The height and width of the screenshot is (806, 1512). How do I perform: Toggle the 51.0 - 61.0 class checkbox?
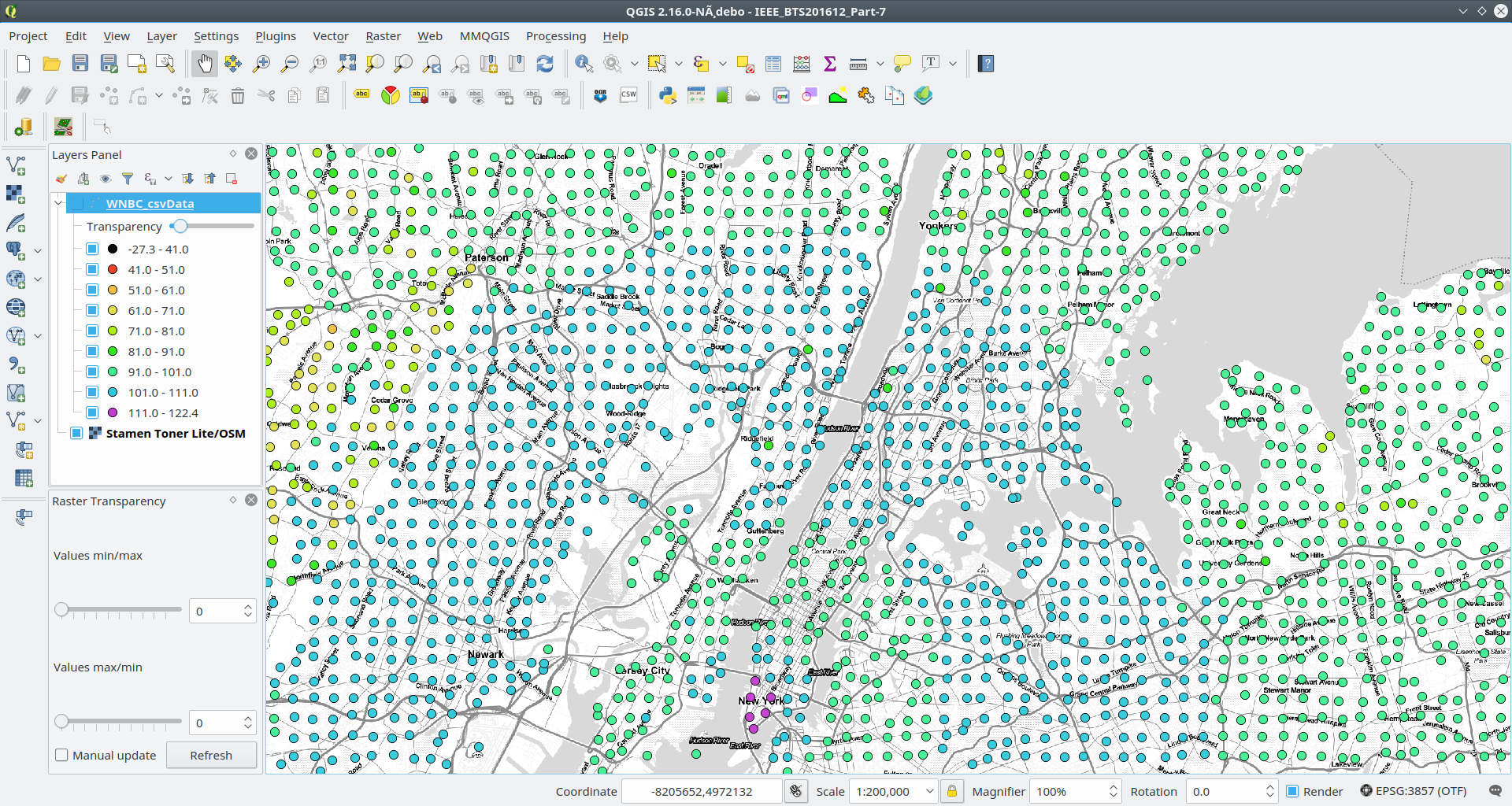click(92, 290)
